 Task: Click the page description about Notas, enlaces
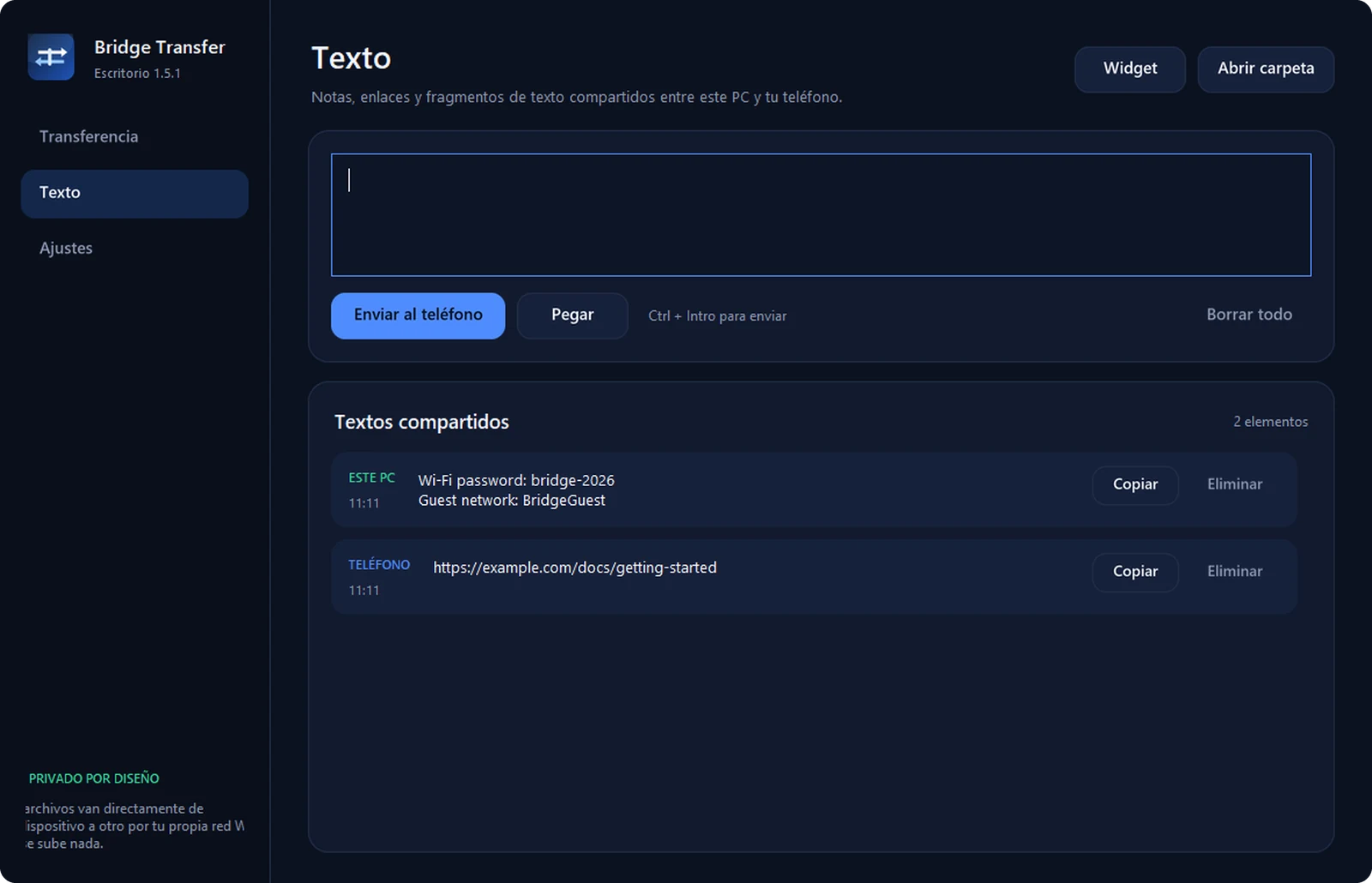pos(576,98)
